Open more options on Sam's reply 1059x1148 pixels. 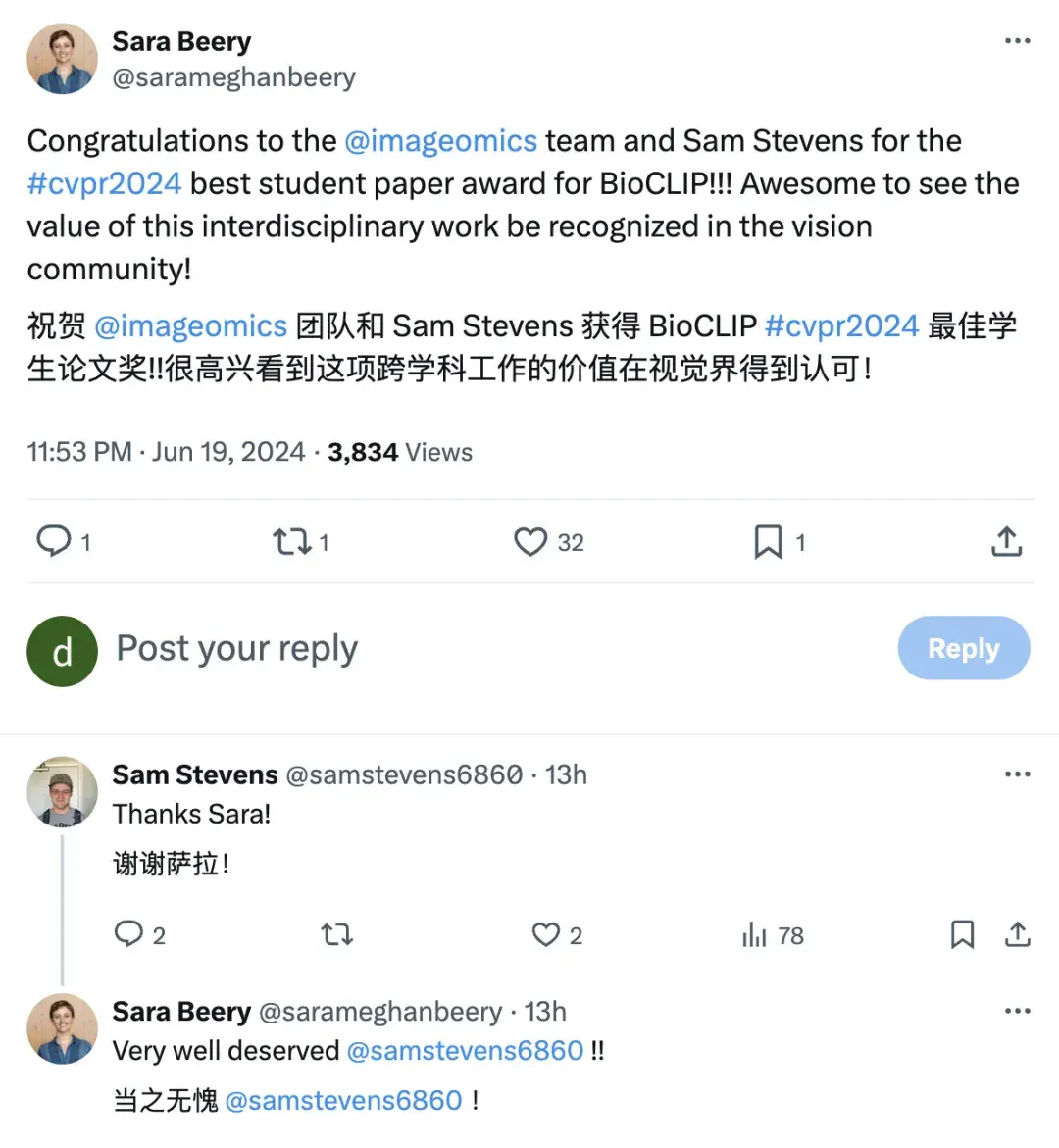[x=1017, y=774]
